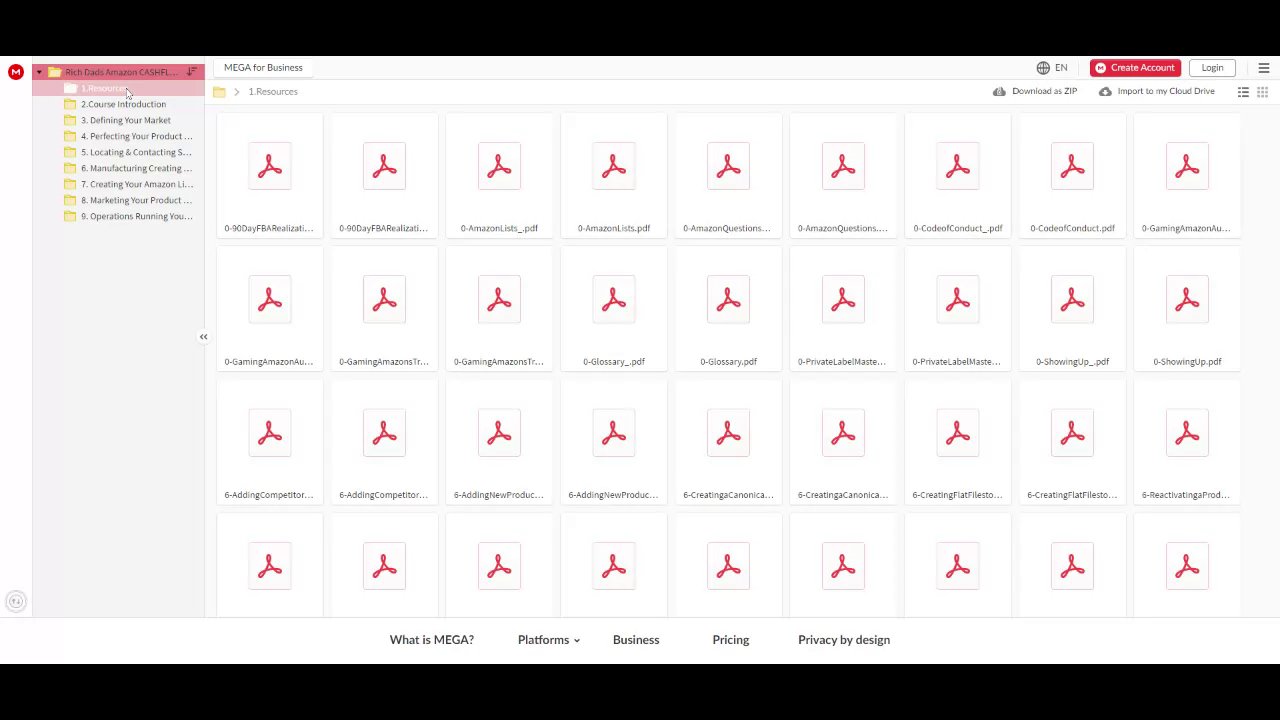Screen dimensions: 1280x720
Task: Click PDF icon of 0-AmazonLists.pdf
Action: (614, 167)
